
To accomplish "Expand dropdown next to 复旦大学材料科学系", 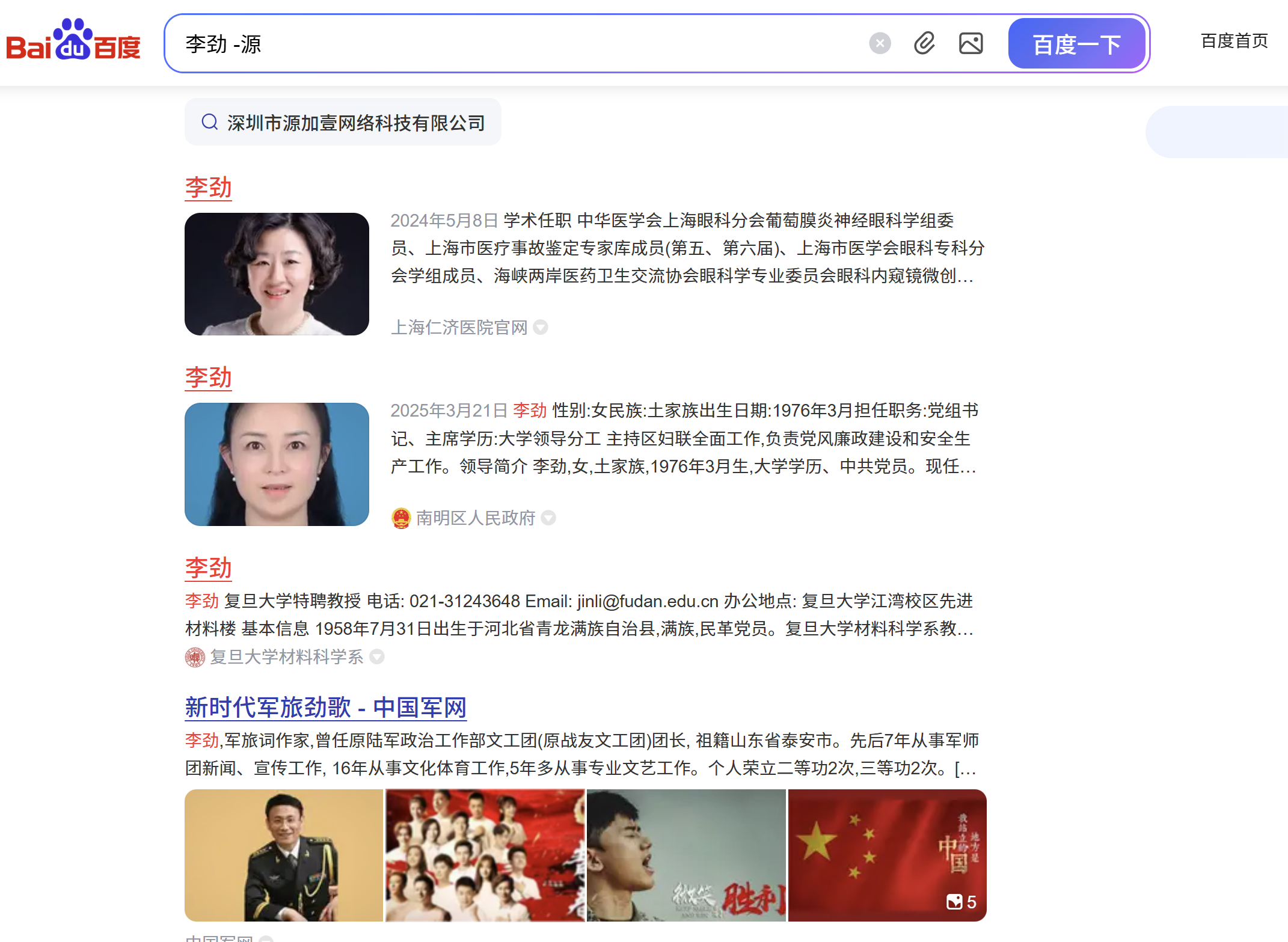I will coord(377,656).
